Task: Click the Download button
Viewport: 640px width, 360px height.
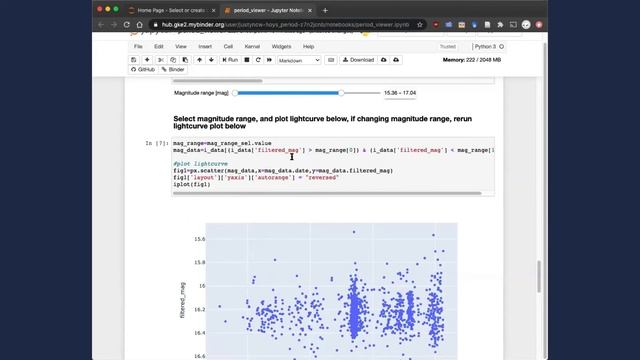Action: (358, 60)
